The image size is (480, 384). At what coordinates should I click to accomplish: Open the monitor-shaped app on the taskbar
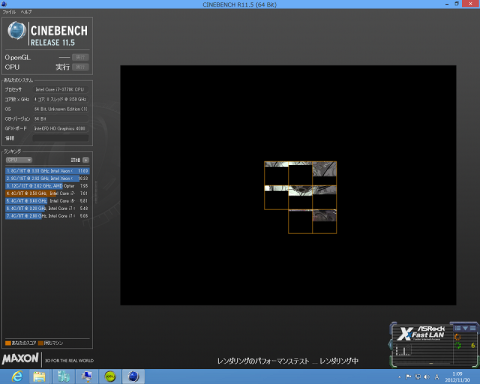point(87,377)
